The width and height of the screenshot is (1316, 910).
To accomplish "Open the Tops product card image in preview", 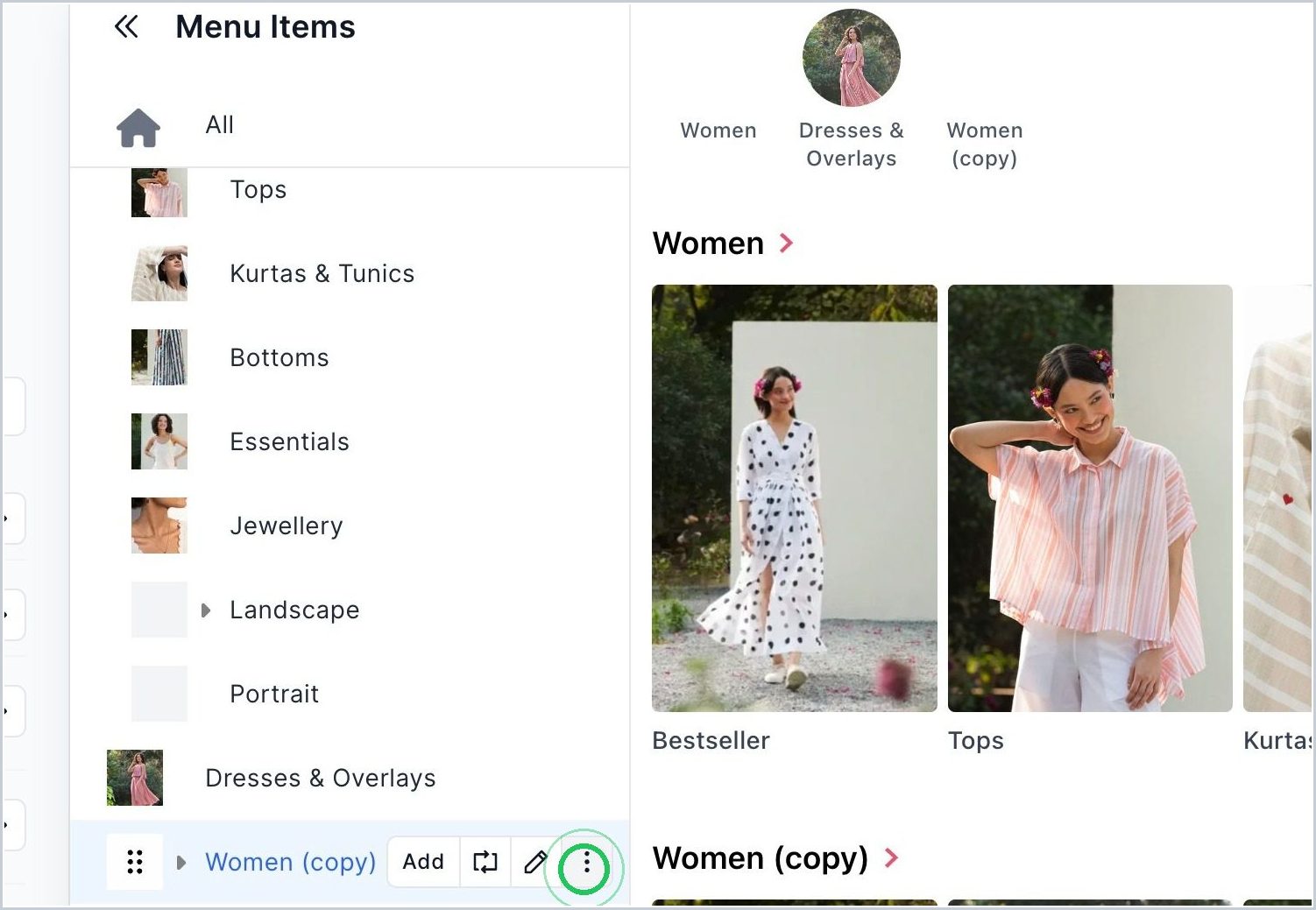I will [1090, 498].
